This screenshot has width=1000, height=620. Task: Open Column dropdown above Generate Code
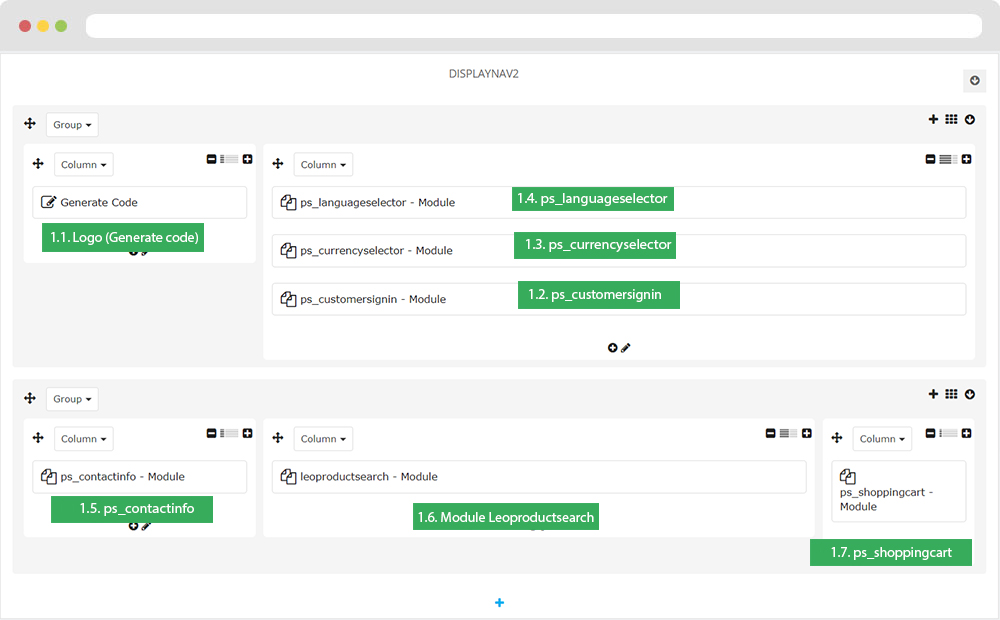84,164
